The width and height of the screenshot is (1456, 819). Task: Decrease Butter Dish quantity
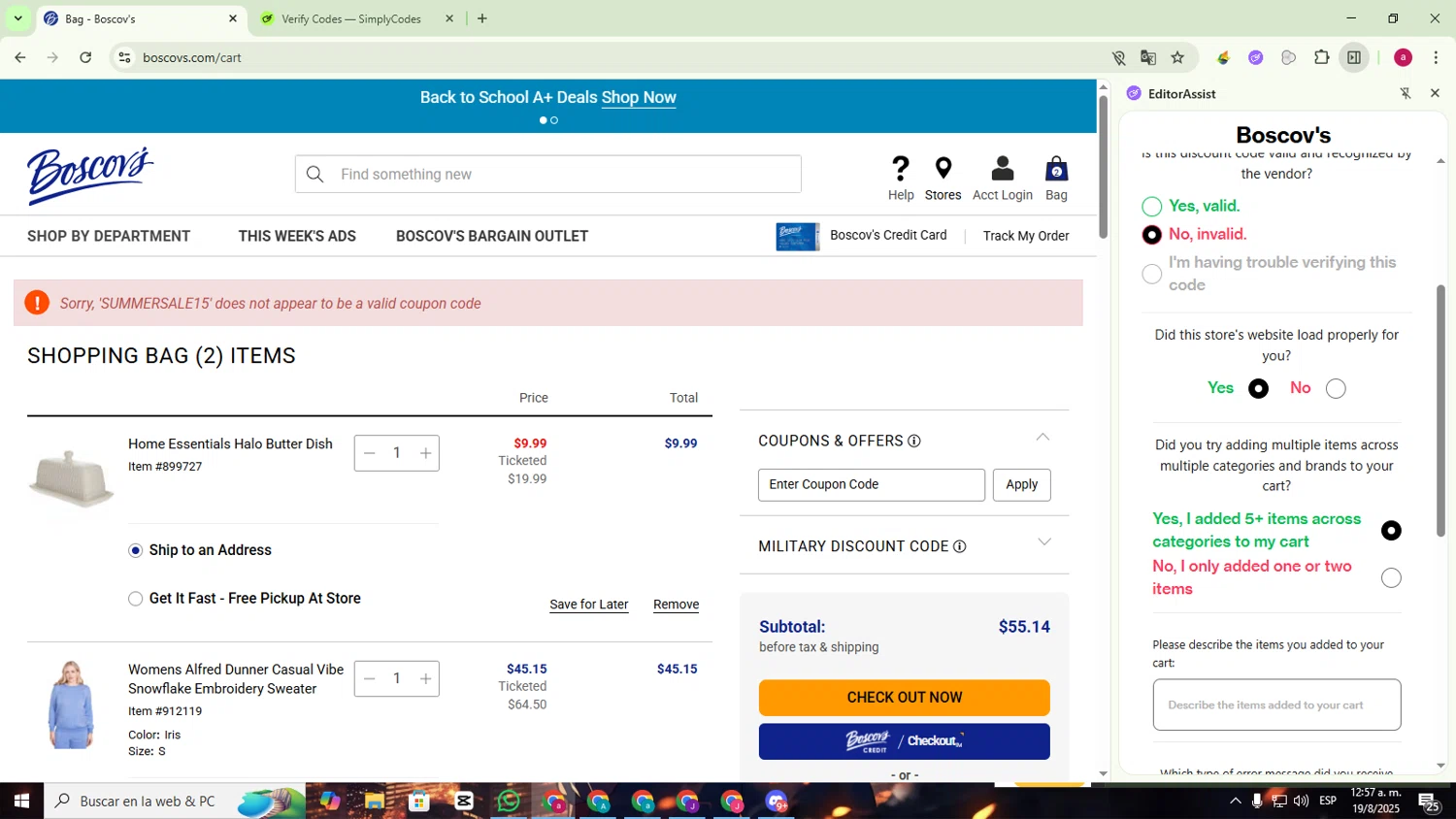click(369, 453)
